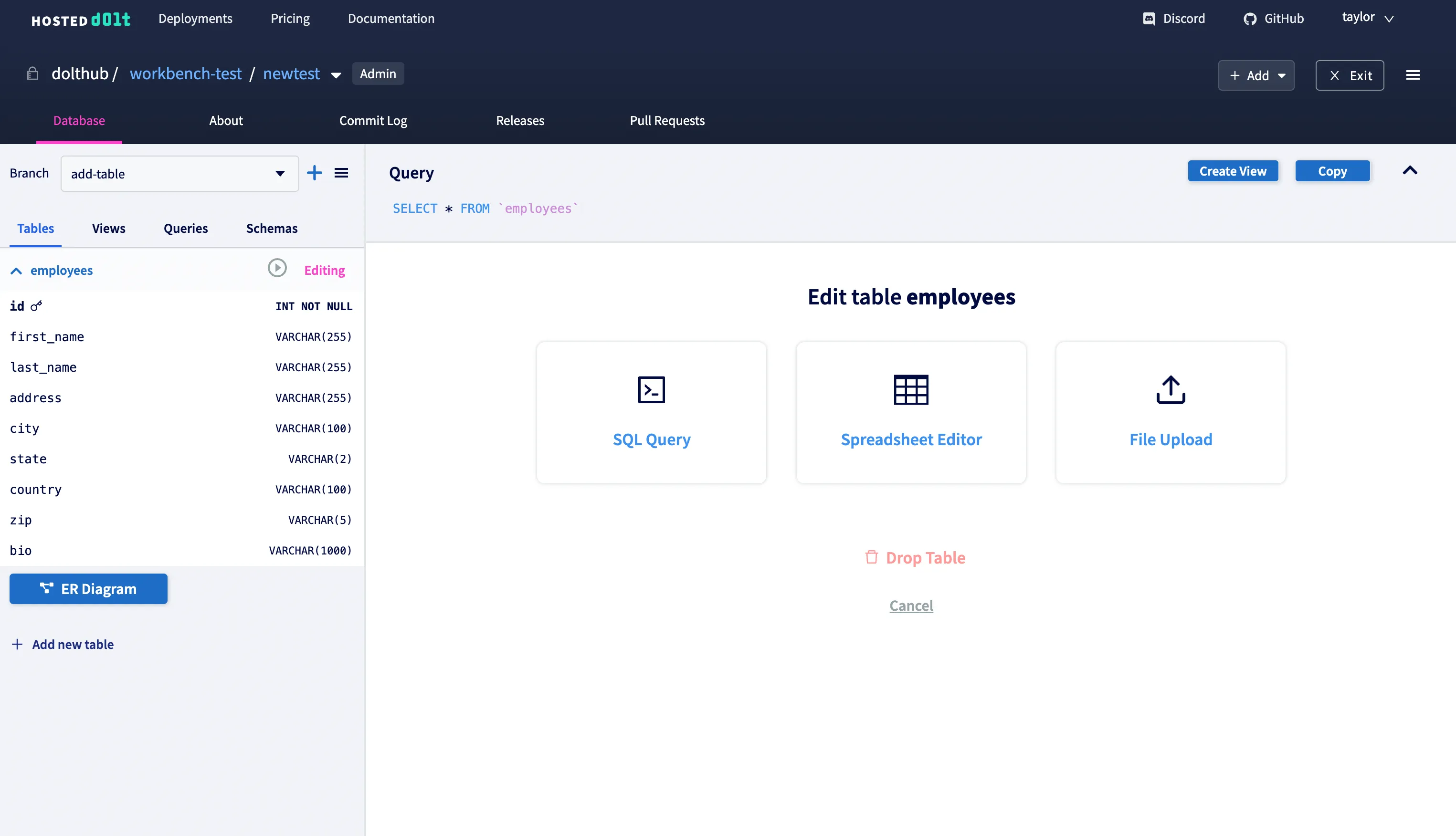Viewport: 1456px width, 836px height.
Task: Click the SQL Query terminal icon
Action: pos(651,390)
